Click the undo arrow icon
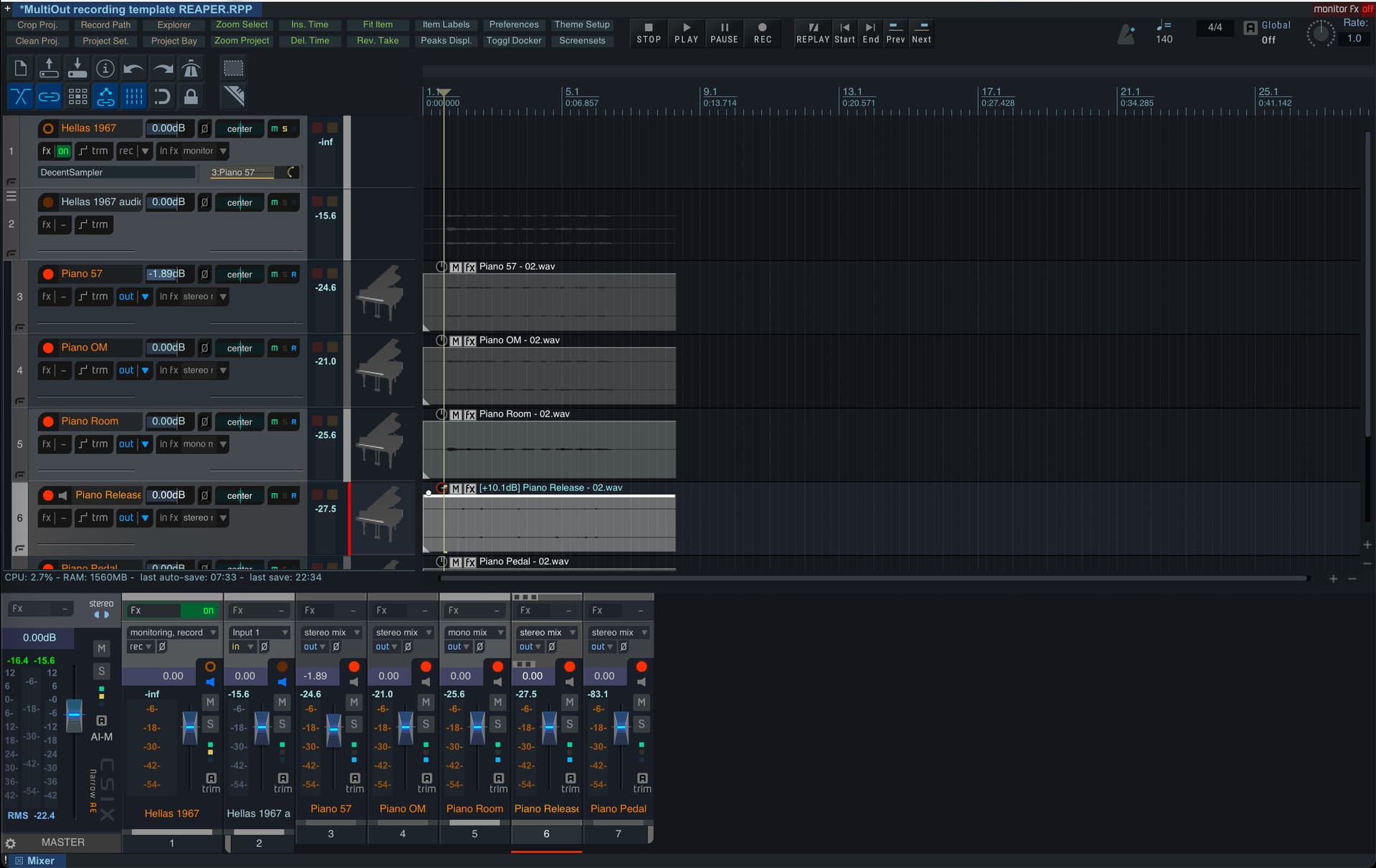Viewport: 1376px width, 868px height. [134, 69]
